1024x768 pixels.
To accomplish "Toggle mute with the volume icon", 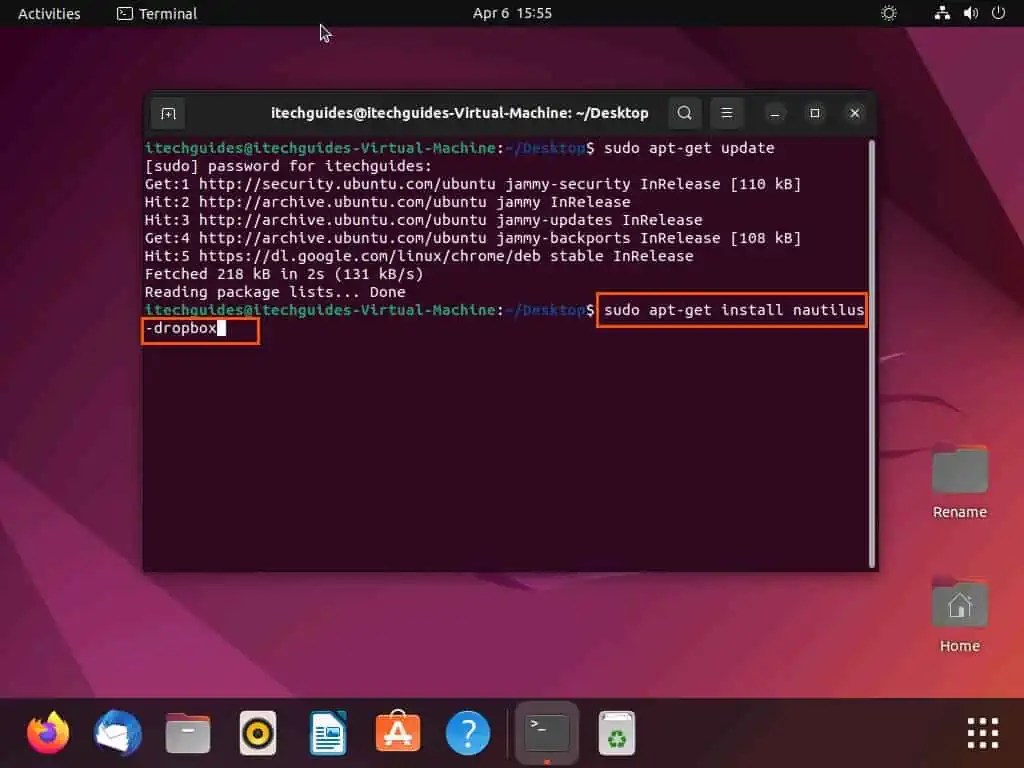I will tap(971, 13).
